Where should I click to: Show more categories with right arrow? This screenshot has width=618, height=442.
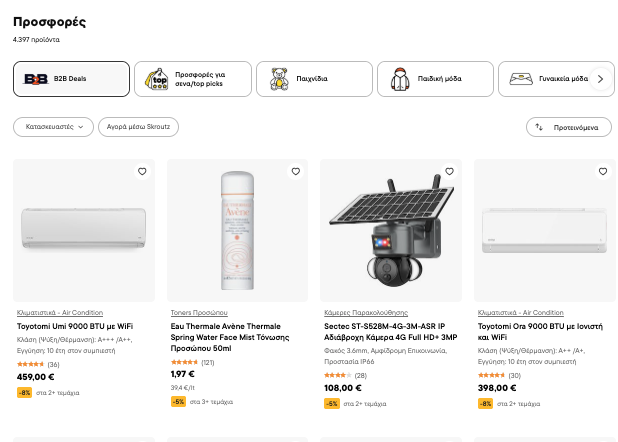[601, 79]
